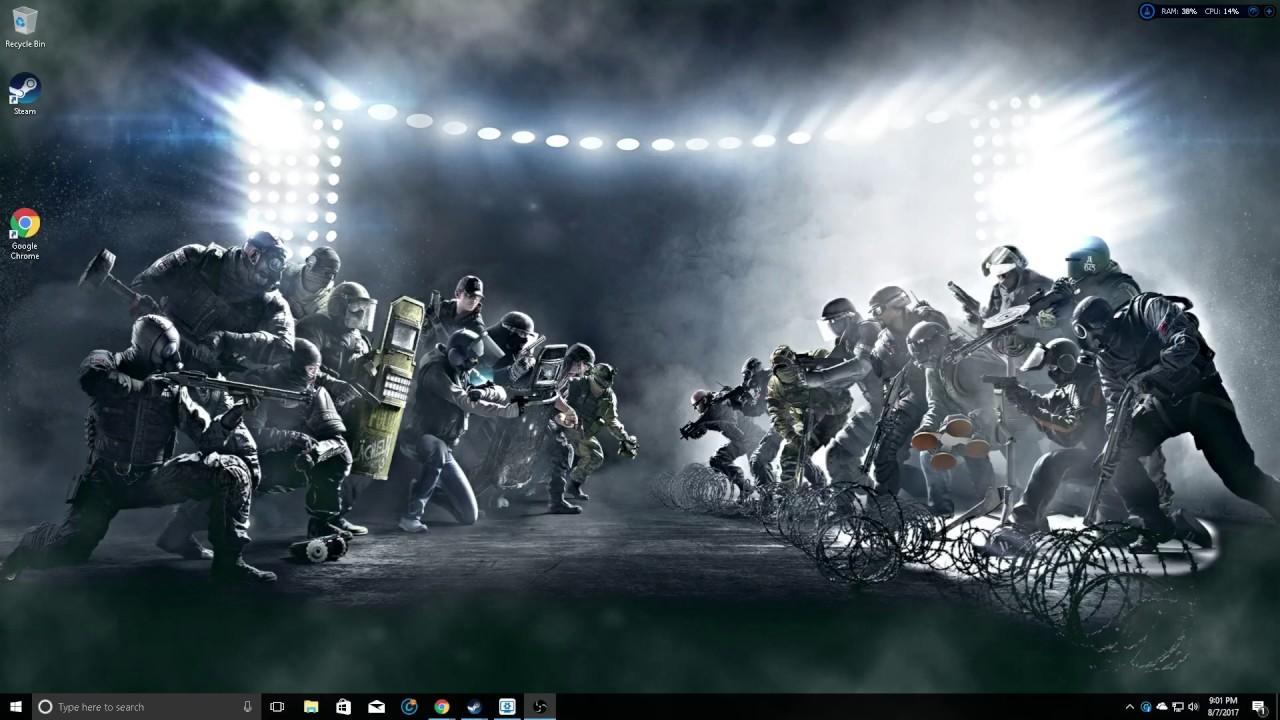Open the Microsoft Store taskbar icon
The width and height of the screenshot is (1280, 720).
(343, 707)
